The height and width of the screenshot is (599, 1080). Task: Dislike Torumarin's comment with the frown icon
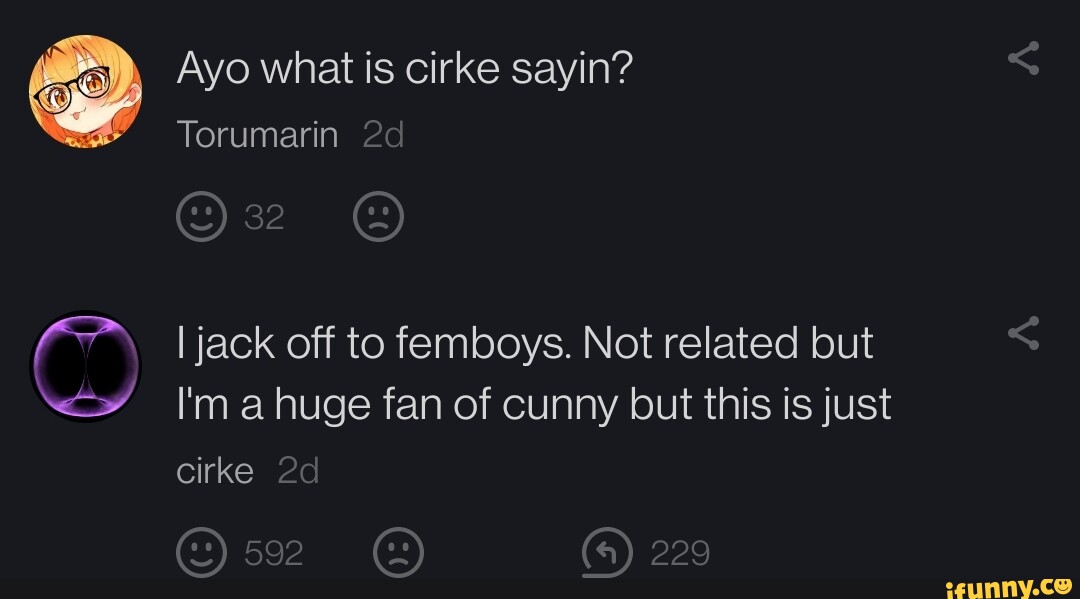point(380,215)
